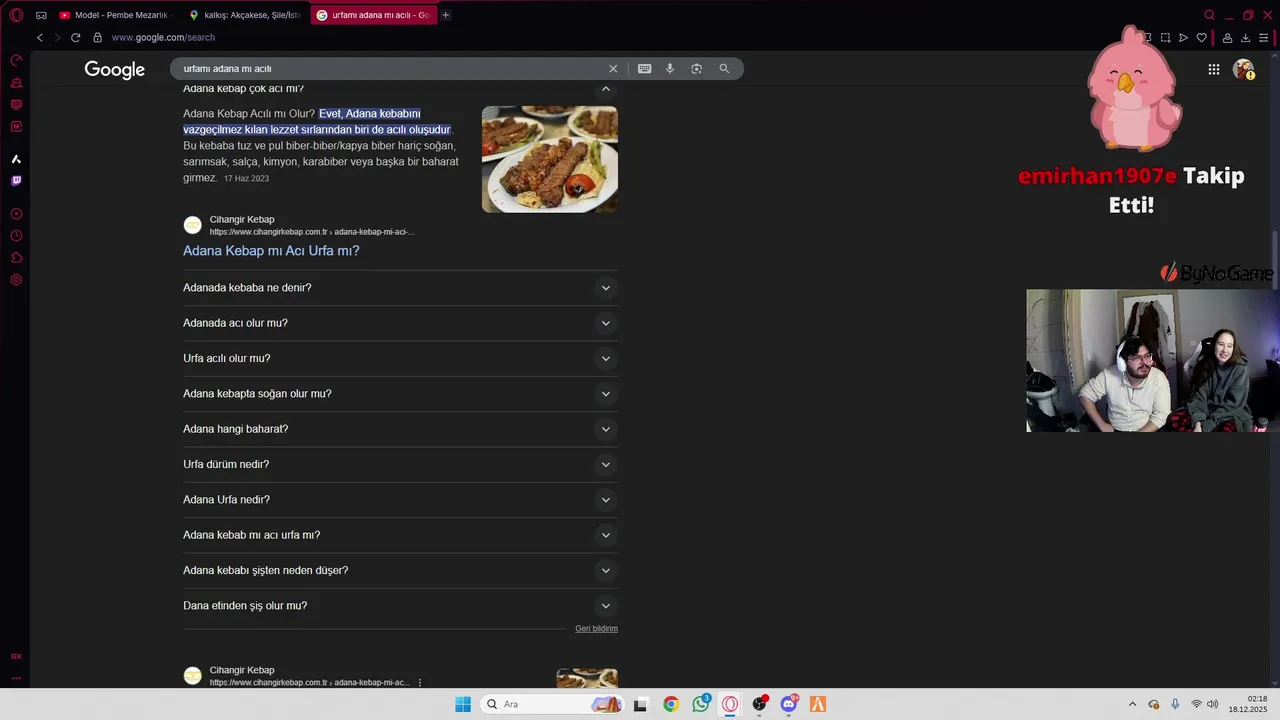Open WhatsApp from the taskbar

click(701, 704)
